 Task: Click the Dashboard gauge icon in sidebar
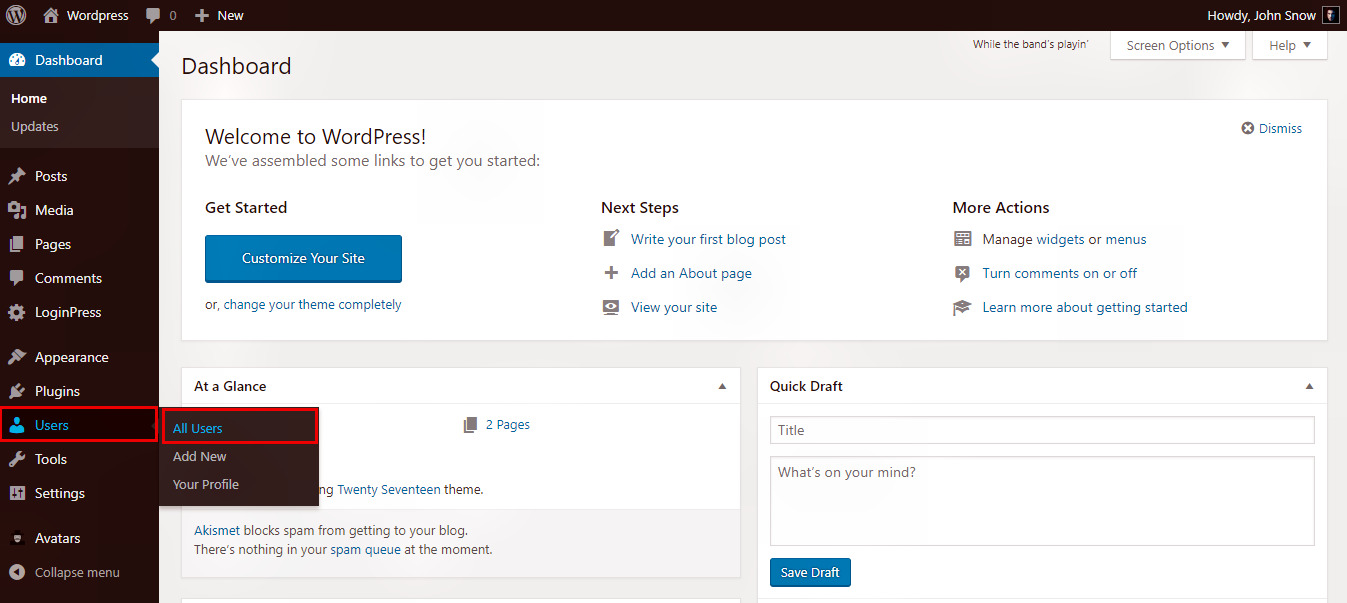point(17,60)
